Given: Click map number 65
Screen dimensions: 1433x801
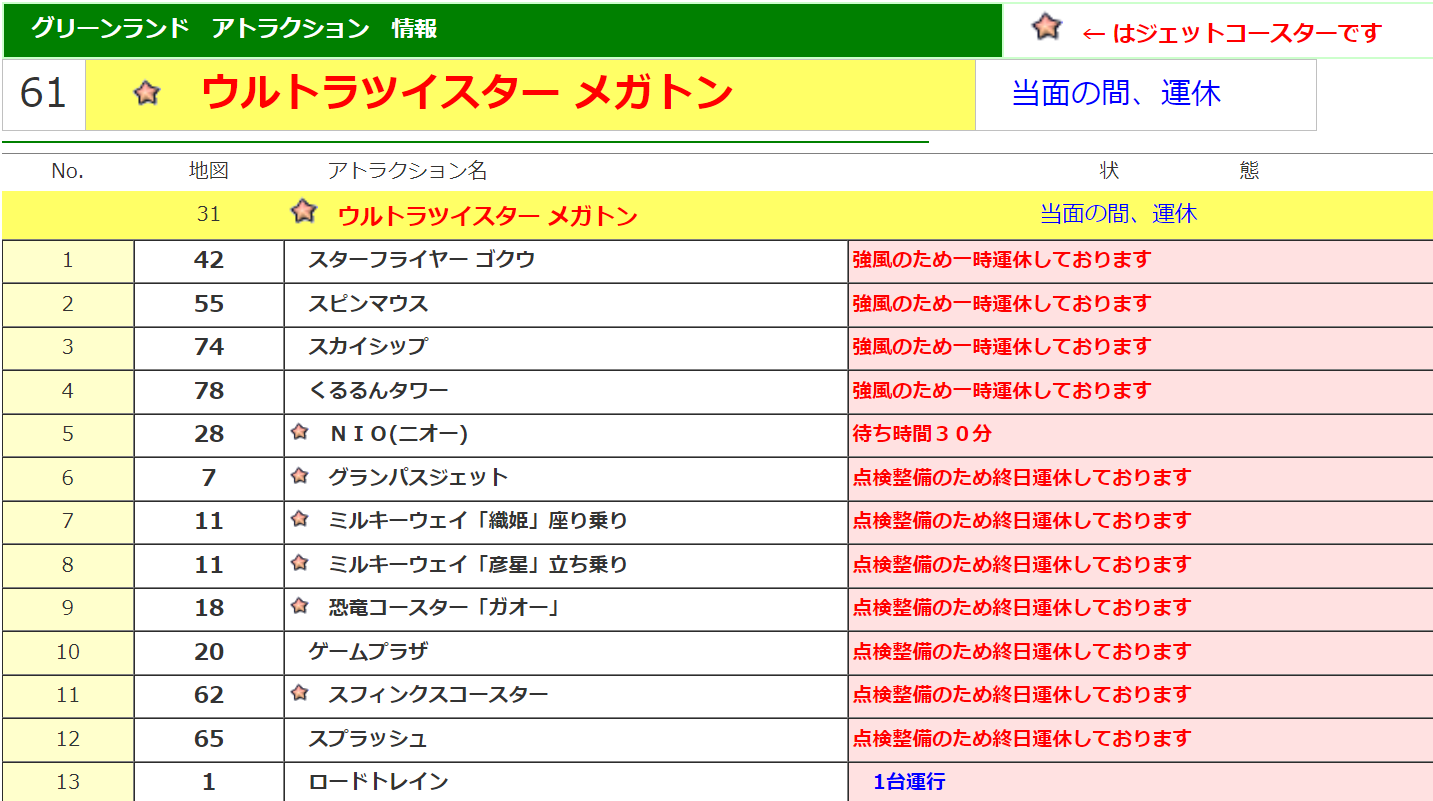Looking at the screenshot, I should tap(209, 739).
